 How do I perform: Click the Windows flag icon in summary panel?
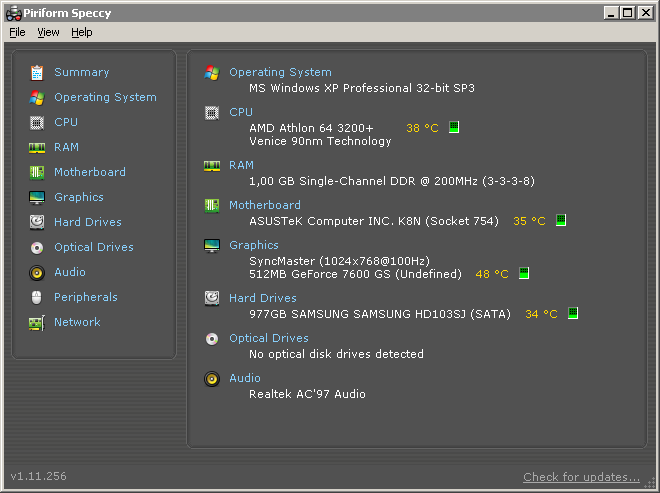click(212, 73)
